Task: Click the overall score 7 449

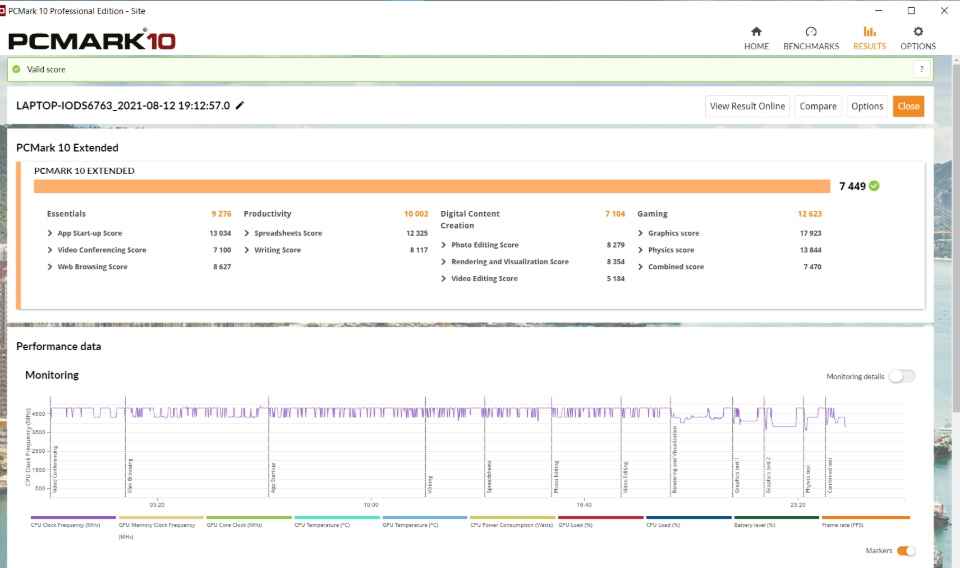Action: coord(852,186)
